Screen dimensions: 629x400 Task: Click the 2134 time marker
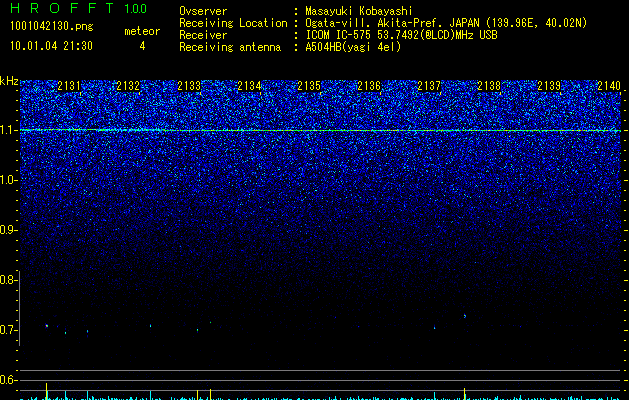249,86
